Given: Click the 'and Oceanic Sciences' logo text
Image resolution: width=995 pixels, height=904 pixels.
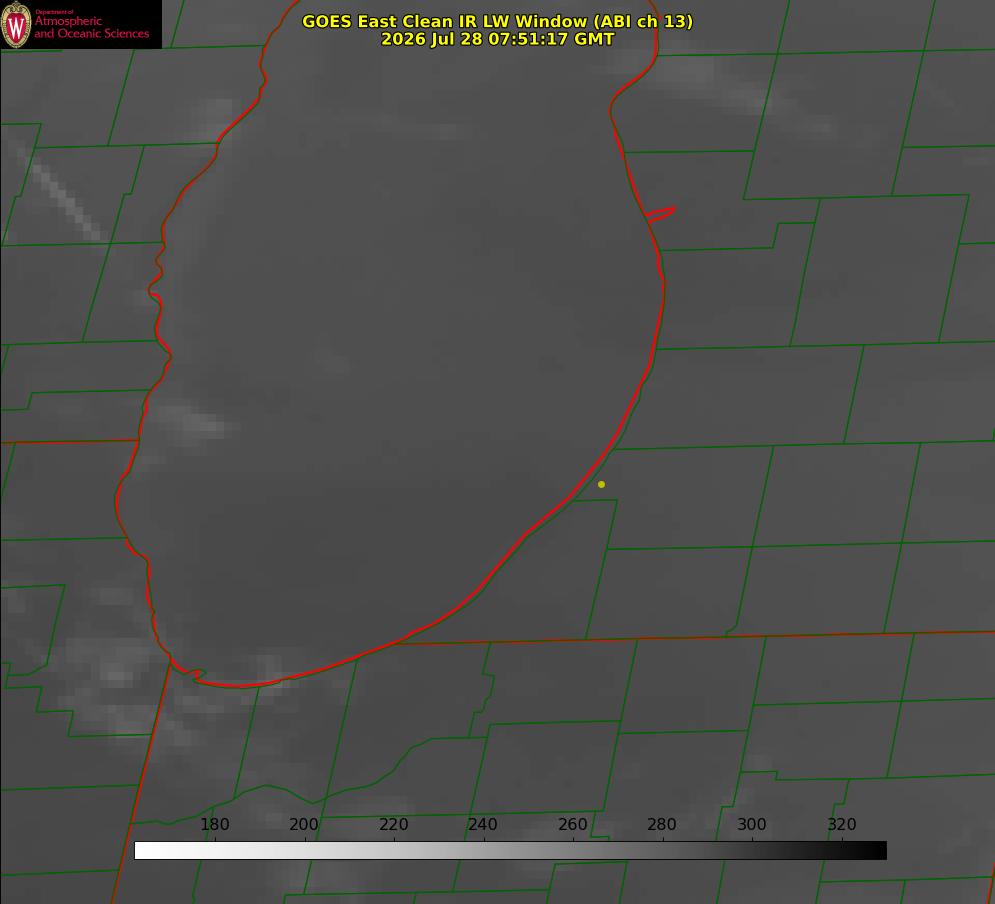Looking at the screenshot, I should point(91,34).
